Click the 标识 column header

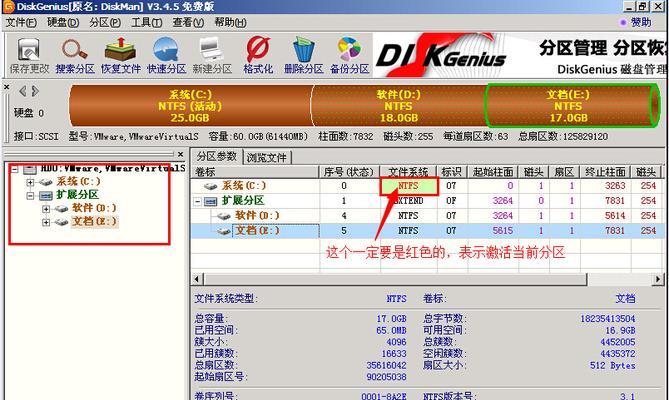tap(452, 172)
